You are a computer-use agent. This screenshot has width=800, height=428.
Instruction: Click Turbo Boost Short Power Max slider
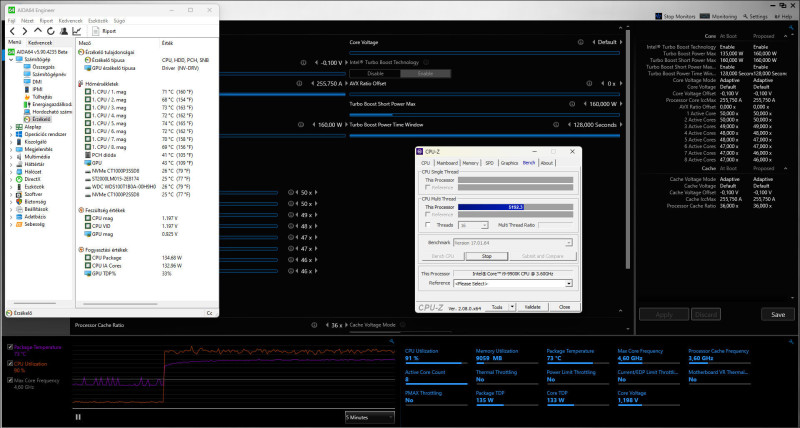pos(485,115)
